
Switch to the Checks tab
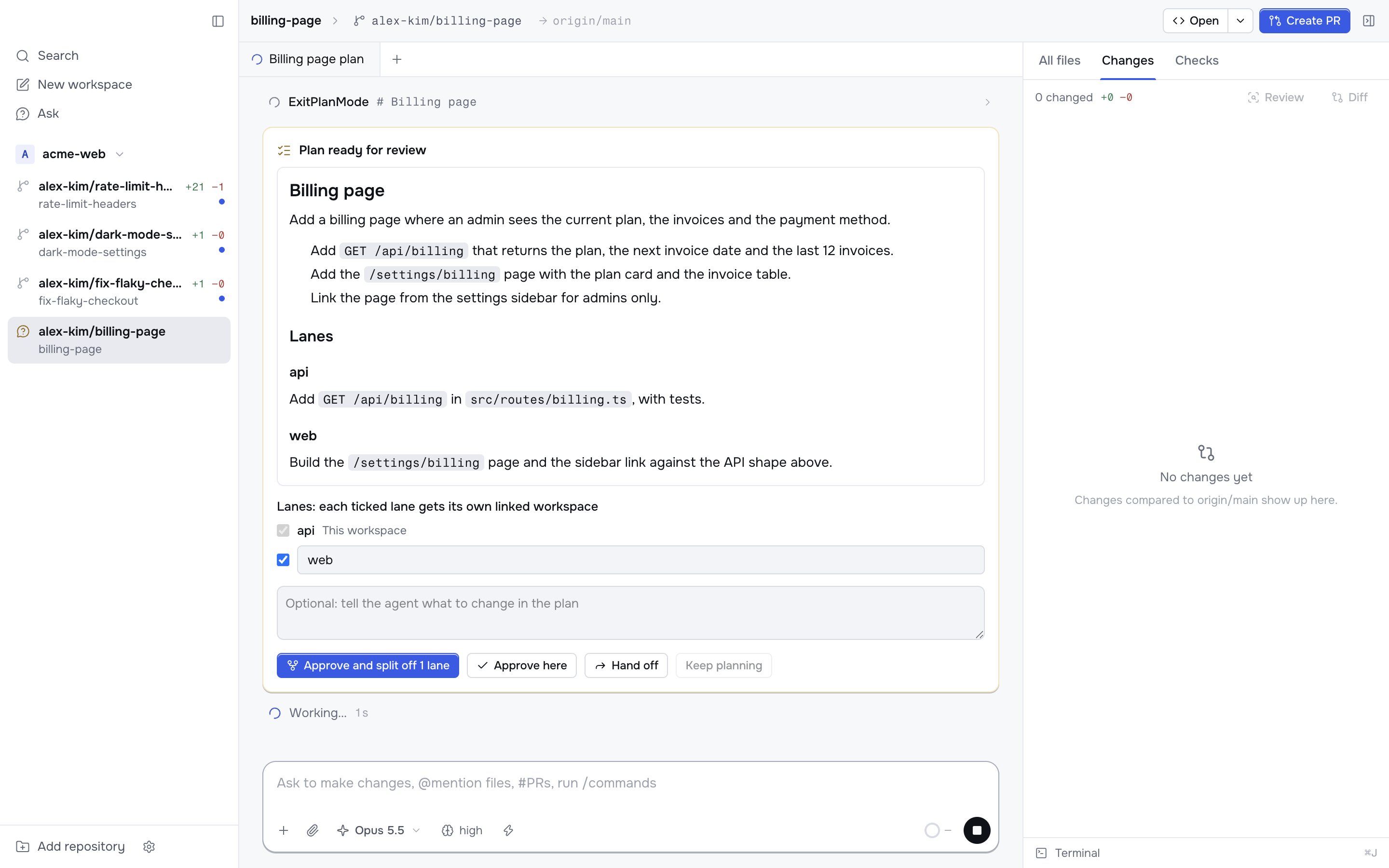pos(1196,60)
